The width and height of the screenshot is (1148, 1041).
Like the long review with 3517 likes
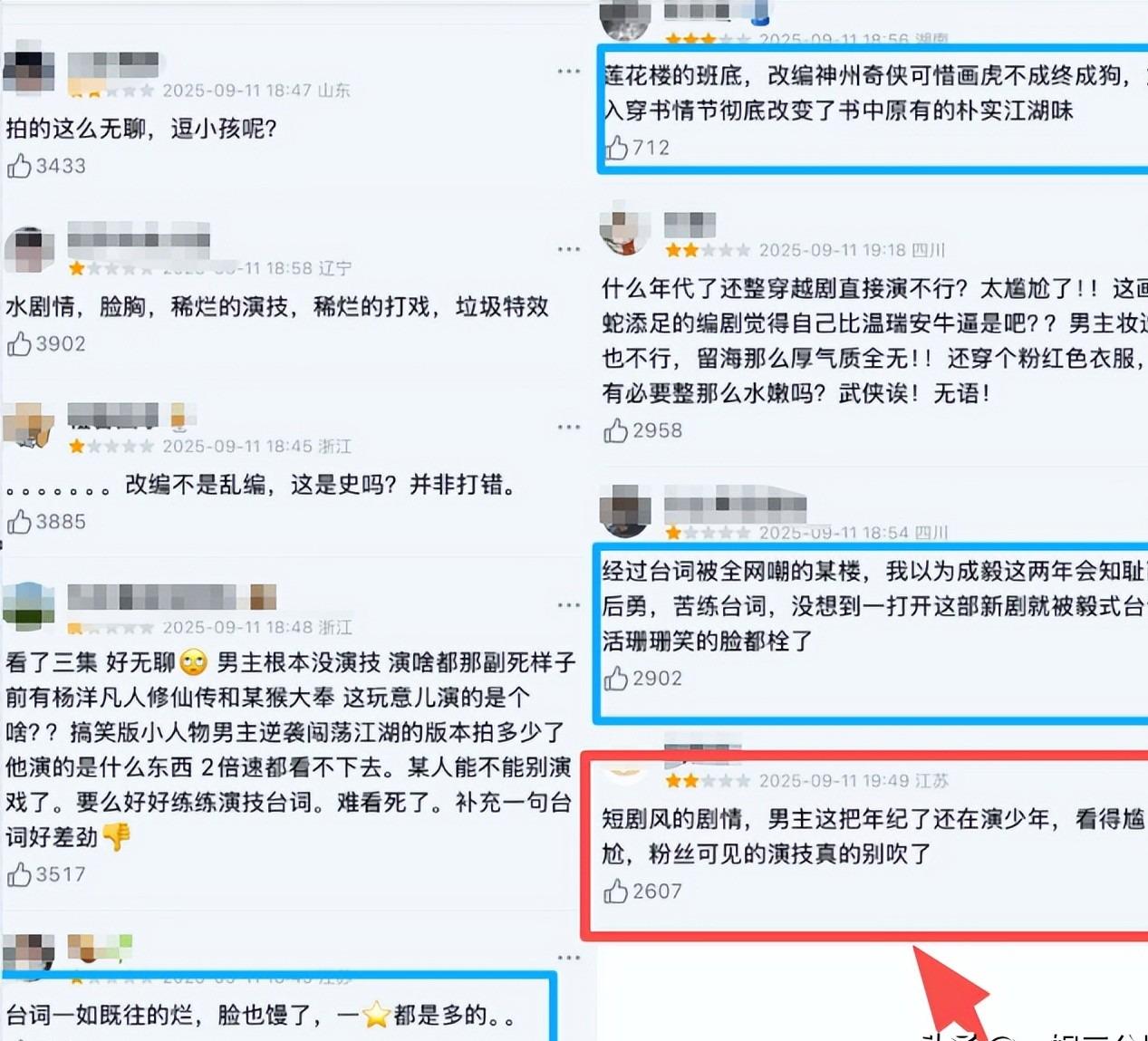[19, 874]
